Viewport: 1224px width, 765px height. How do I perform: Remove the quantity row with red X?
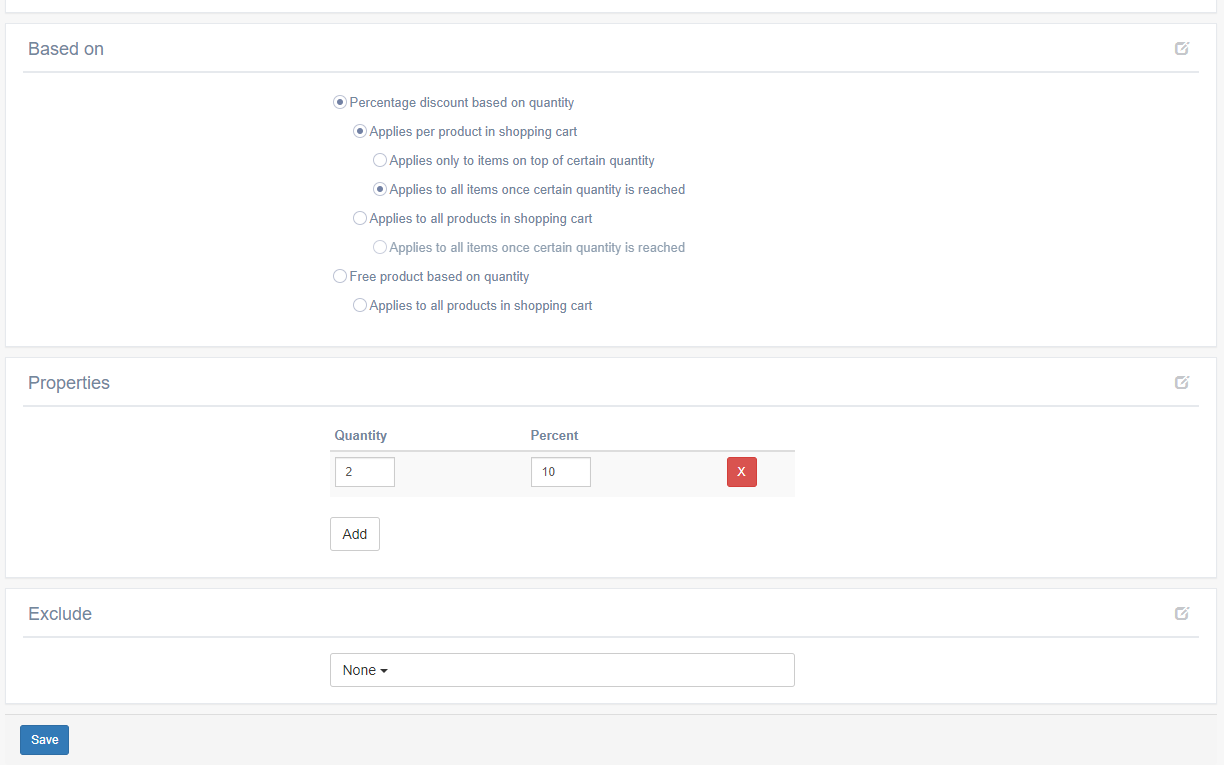click(x=741, y=472)
